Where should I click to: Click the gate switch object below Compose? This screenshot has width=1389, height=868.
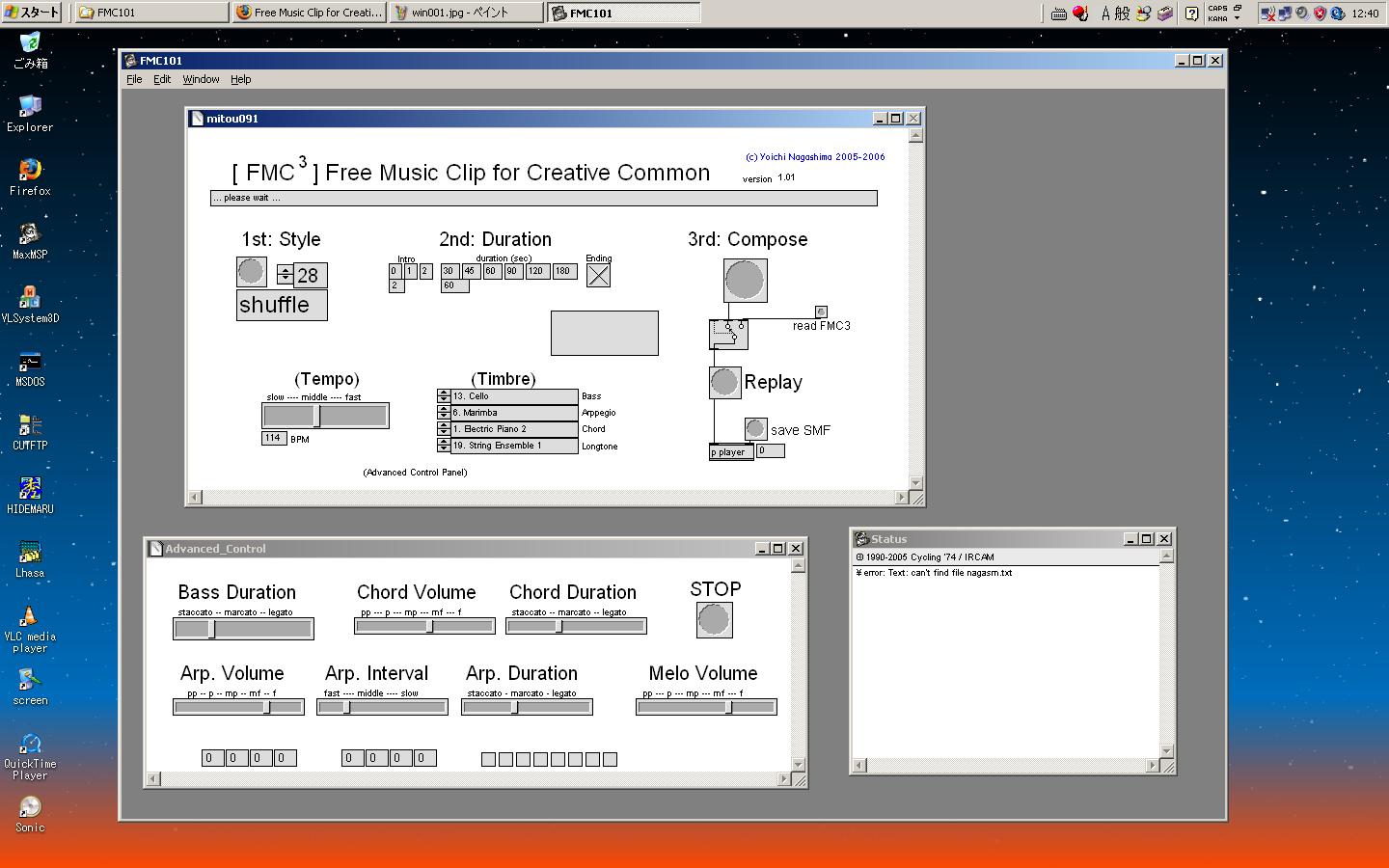(728, 335)
